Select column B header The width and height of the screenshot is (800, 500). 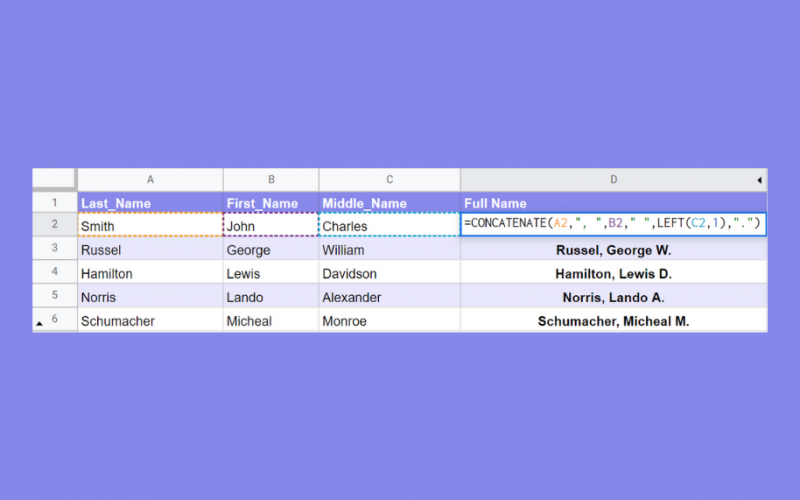[x=271, y=180]
